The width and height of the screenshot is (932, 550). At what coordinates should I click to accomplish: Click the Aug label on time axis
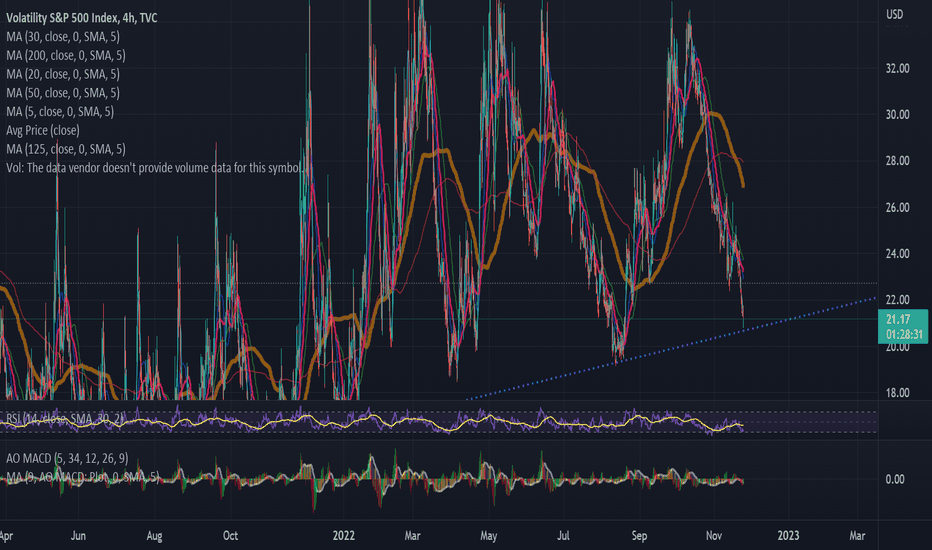(154, 536)
